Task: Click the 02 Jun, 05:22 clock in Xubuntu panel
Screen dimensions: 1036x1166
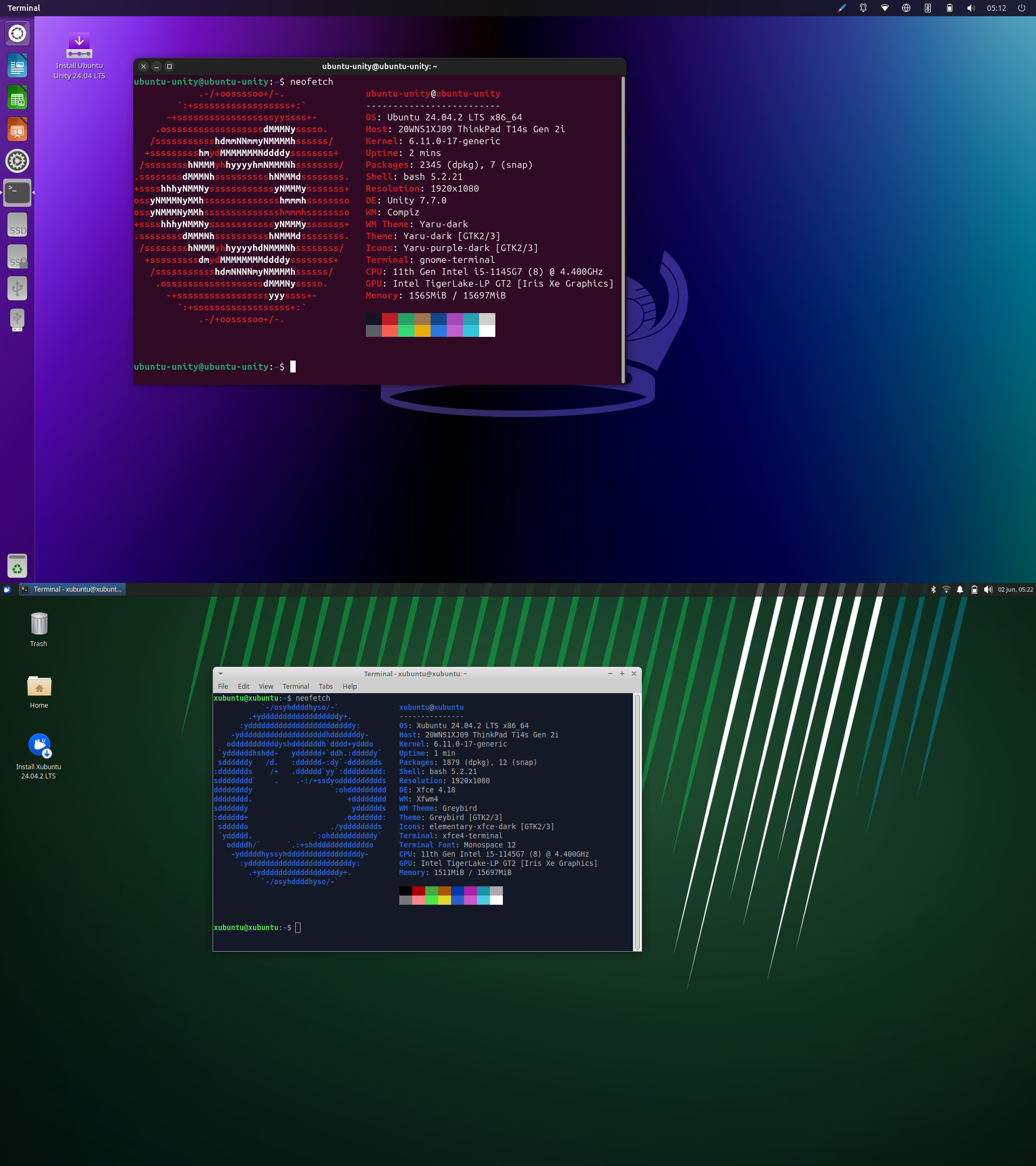Action: [x=1015, y=589]
